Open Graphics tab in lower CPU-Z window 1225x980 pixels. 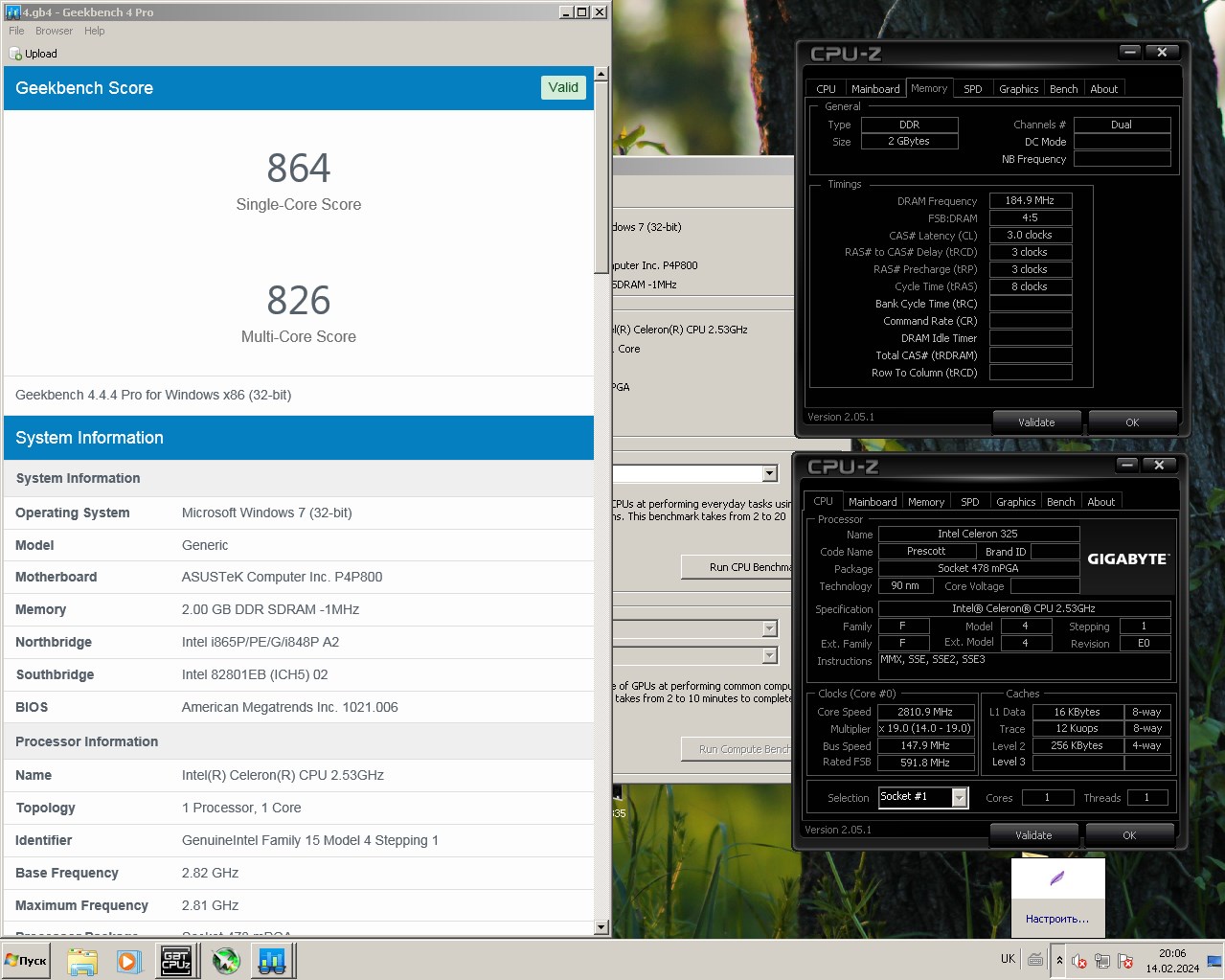point(1015,502)
